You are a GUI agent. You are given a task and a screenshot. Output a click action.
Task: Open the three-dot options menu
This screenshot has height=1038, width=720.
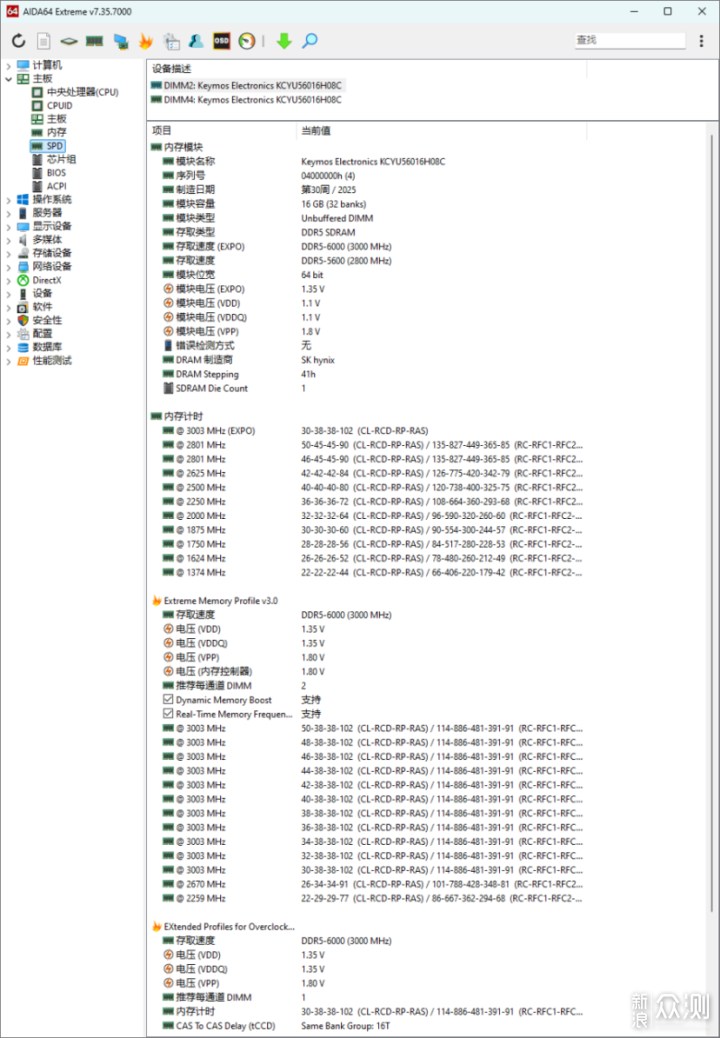pos(701,41)
